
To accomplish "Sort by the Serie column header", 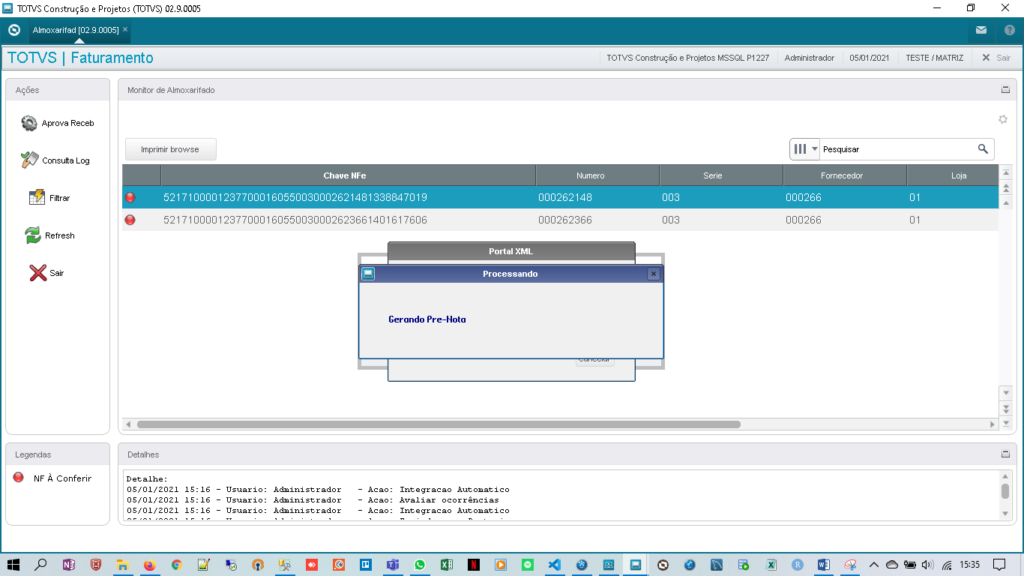I will coord(721,175).
